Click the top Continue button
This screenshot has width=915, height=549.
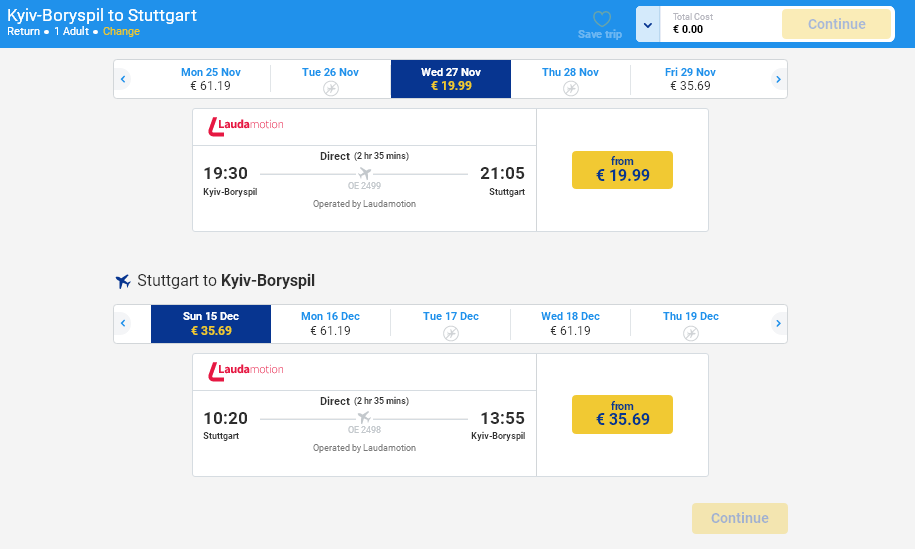point(836,24)
